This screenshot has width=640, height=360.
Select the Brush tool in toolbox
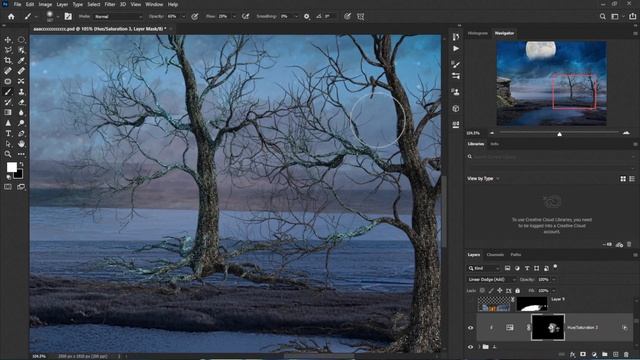point(8,92)
